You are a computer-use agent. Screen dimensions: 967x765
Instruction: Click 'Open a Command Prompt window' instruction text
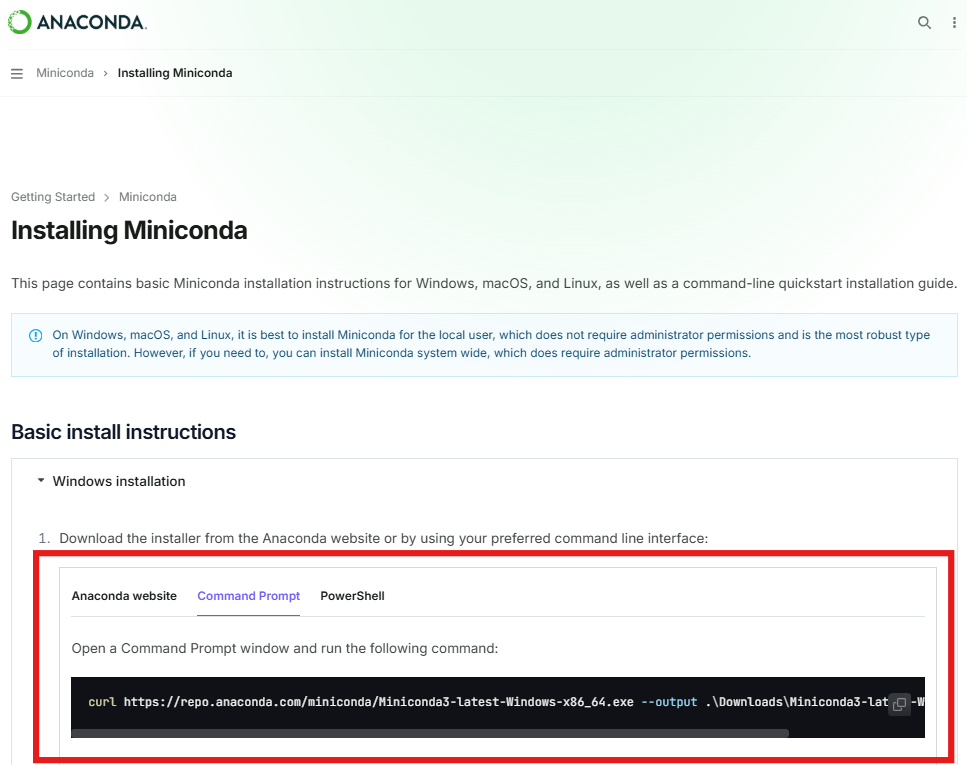(x=284, y=648)
